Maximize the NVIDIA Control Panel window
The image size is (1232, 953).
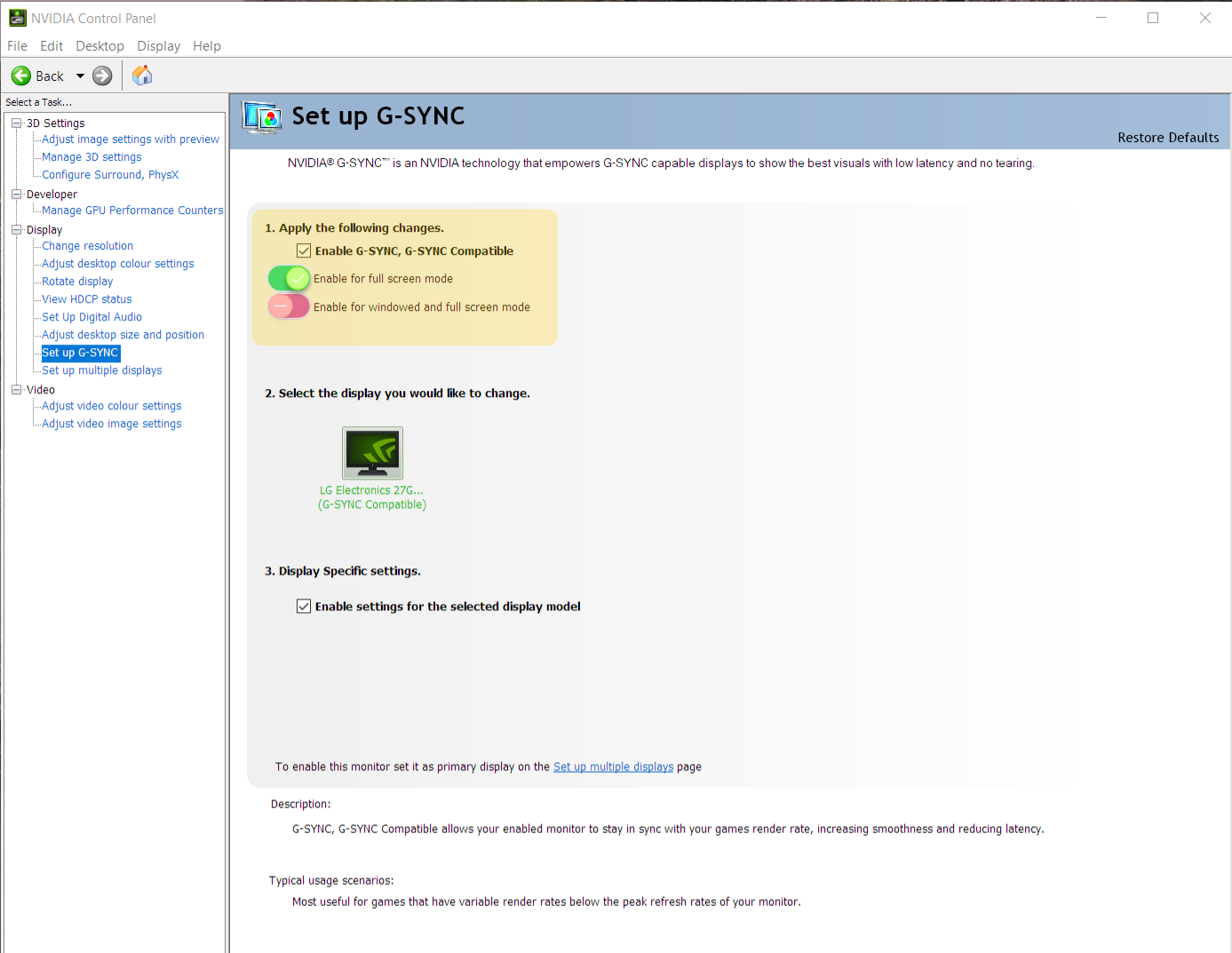(x=1153, y=18)
